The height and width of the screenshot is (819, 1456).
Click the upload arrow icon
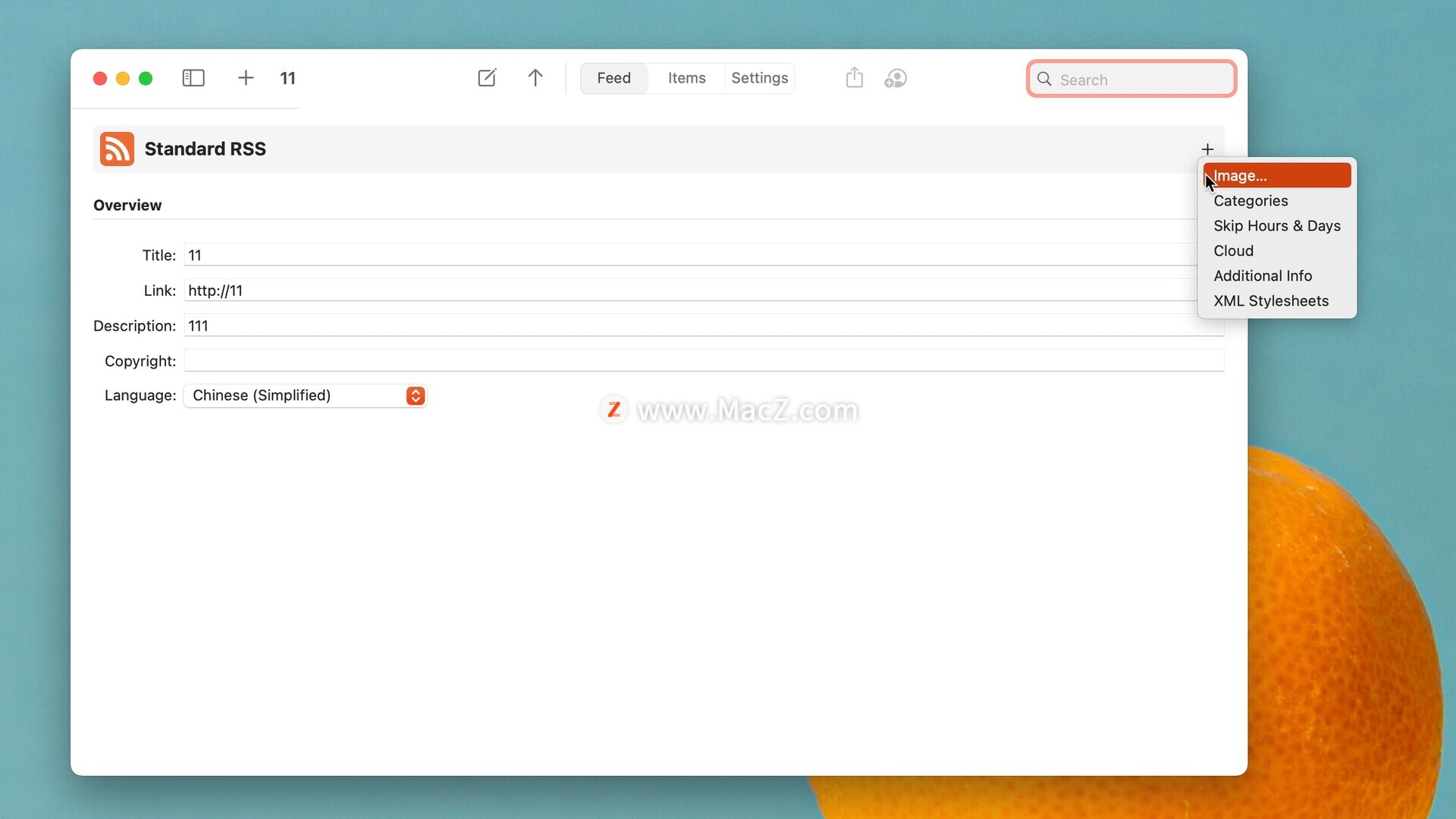535,78
